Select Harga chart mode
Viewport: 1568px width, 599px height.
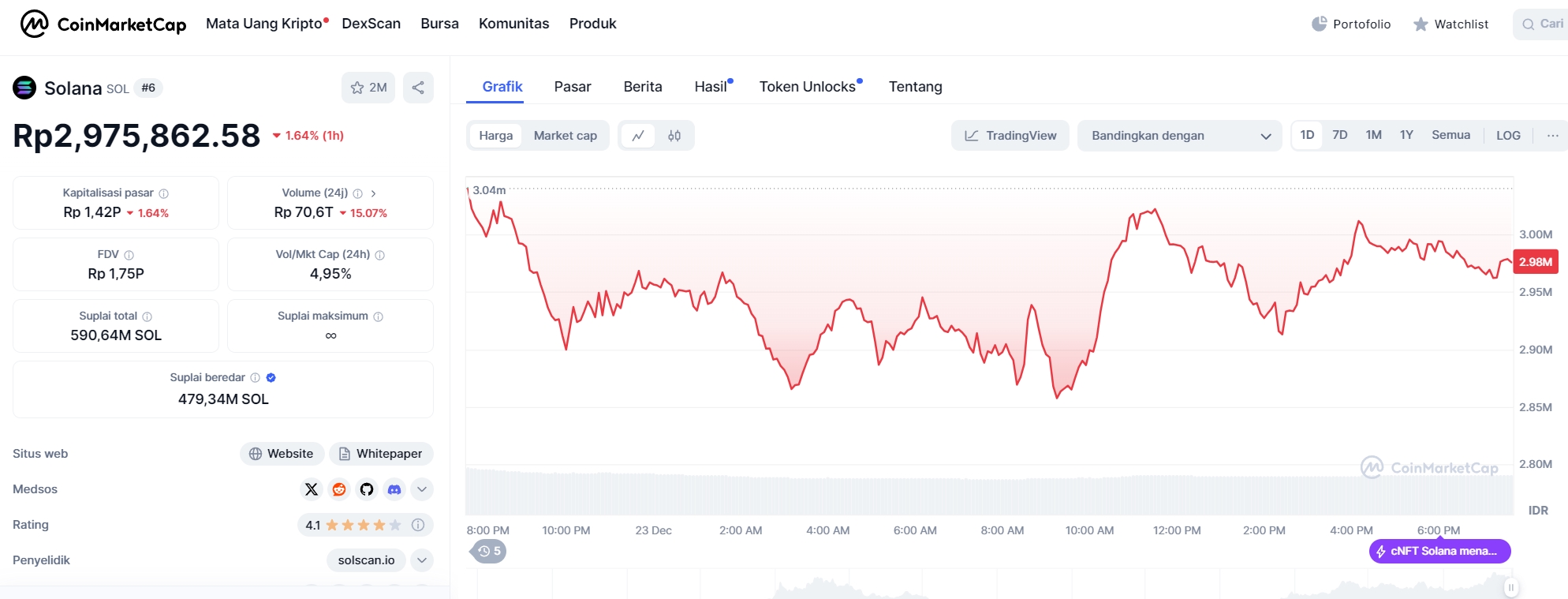[x=496, y=136]
